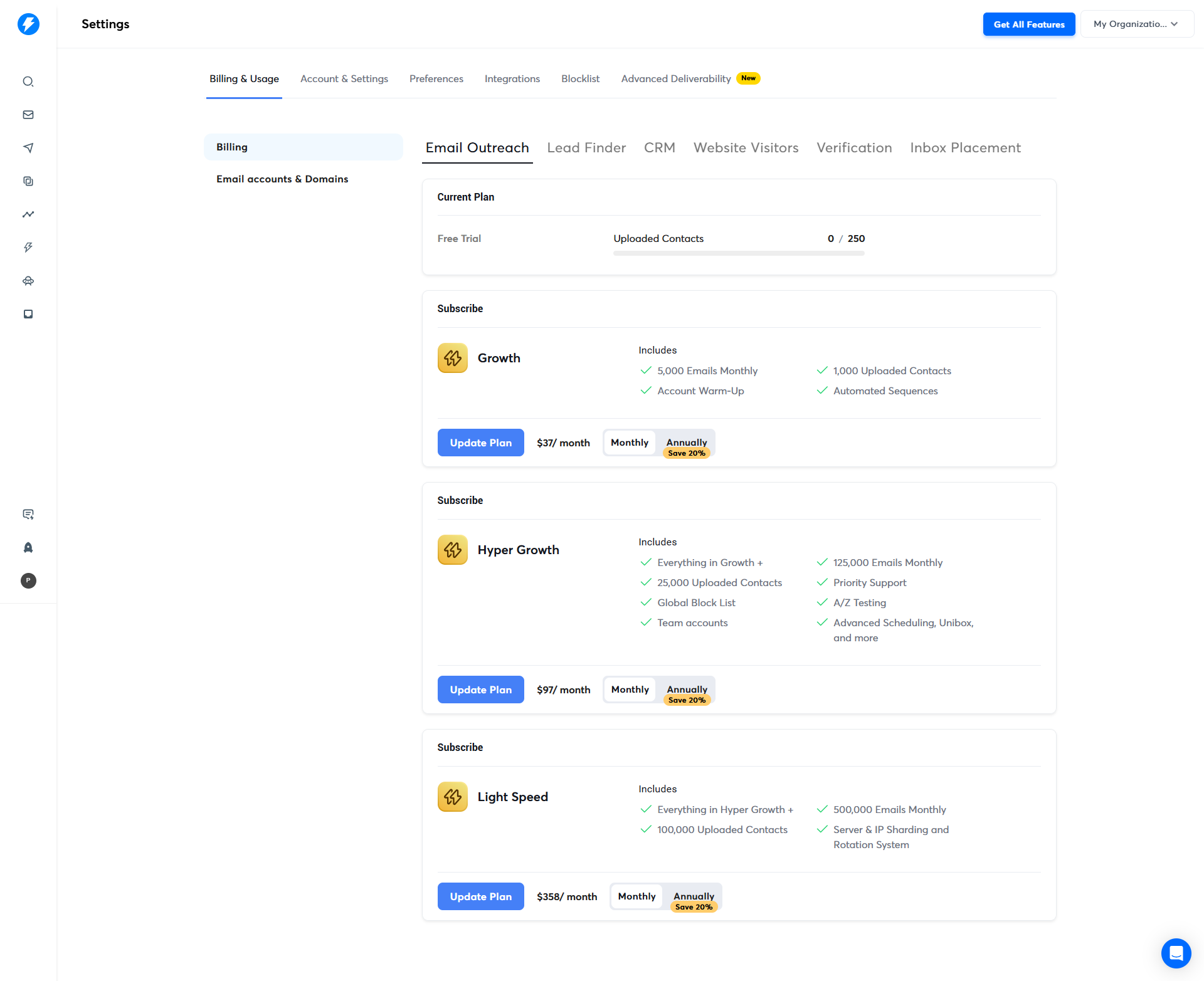Select Annually billing for Growth plan

point(687,443)
